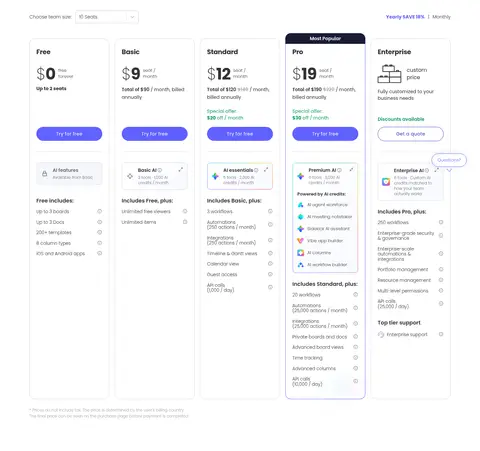Click info icon for 8 column types
This screenshot has height=451, width=480.
[x=99, y=243]
